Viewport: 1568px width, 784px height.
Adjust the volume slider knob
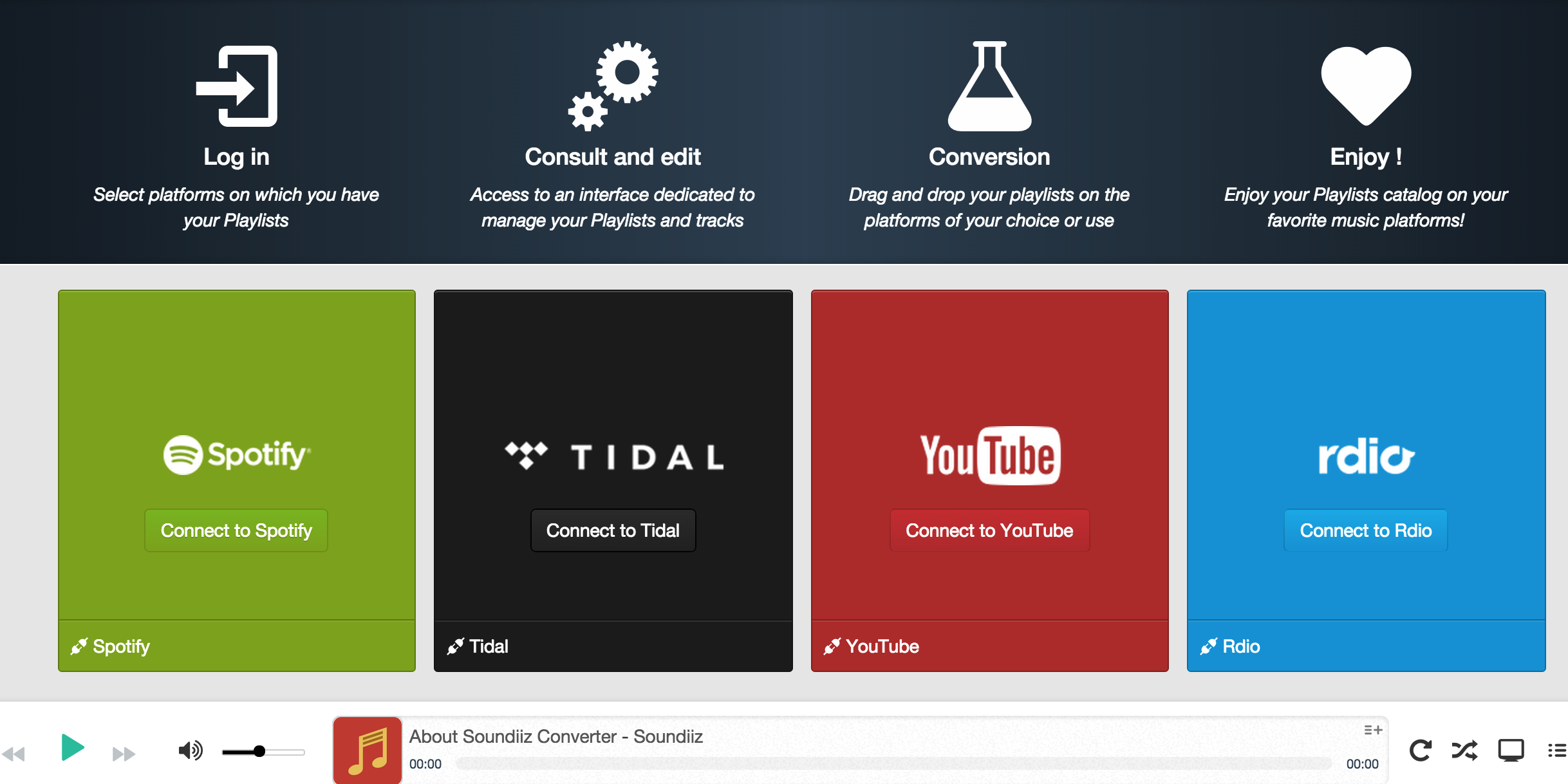259,751
